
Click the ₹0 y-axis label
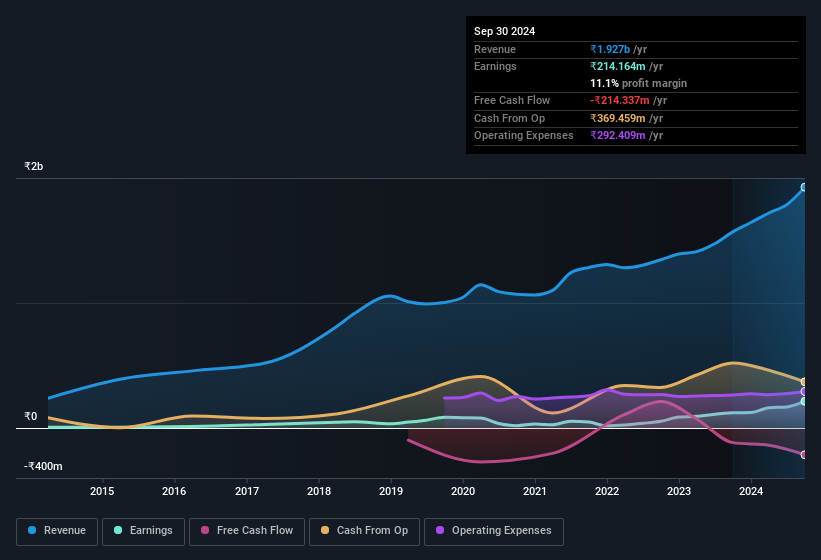(x=31, y=417)
